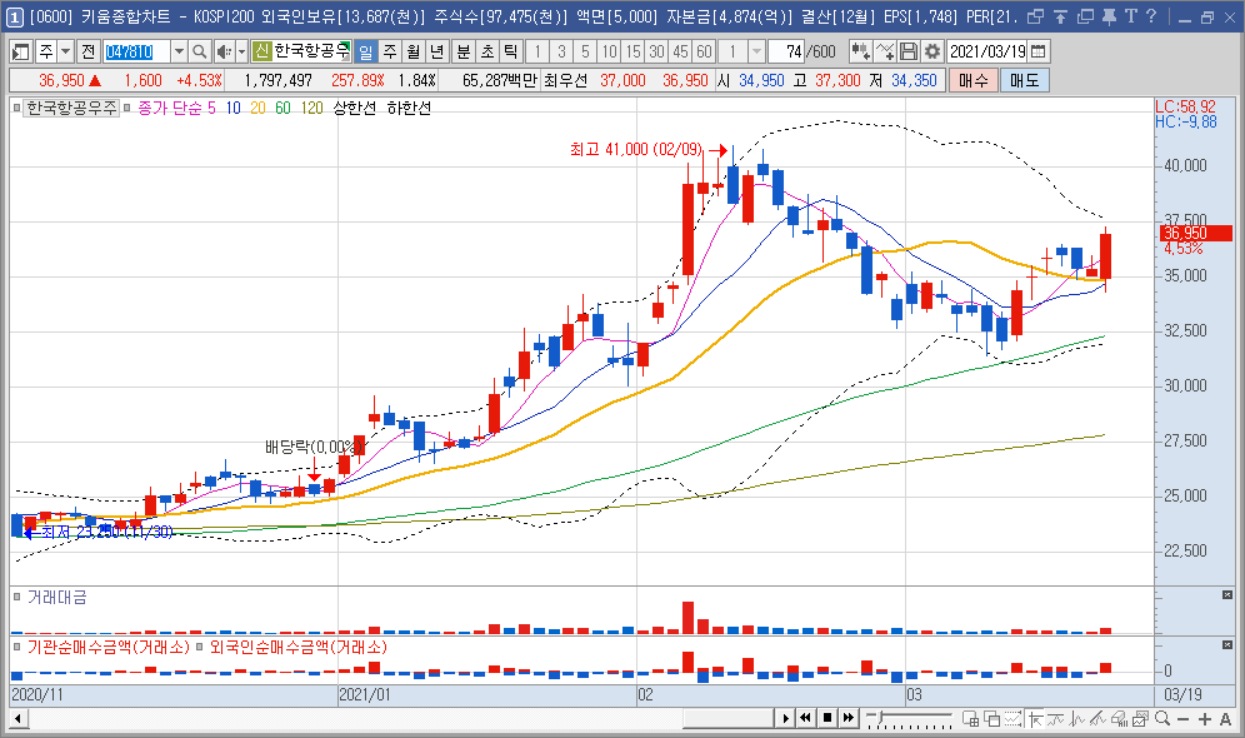
Task: Select the 60 interval button
Action: click(704, 52)
